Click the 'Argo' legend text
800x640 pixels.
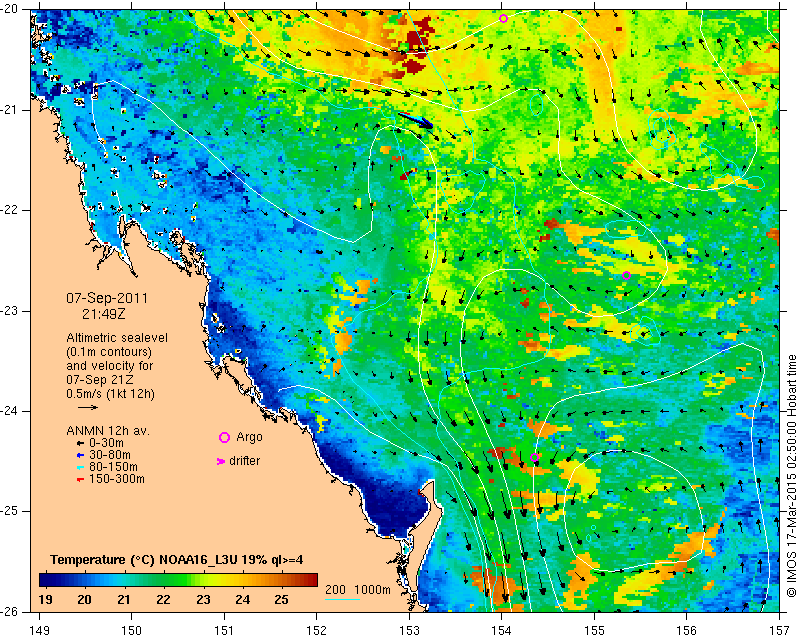click(249, 437)
